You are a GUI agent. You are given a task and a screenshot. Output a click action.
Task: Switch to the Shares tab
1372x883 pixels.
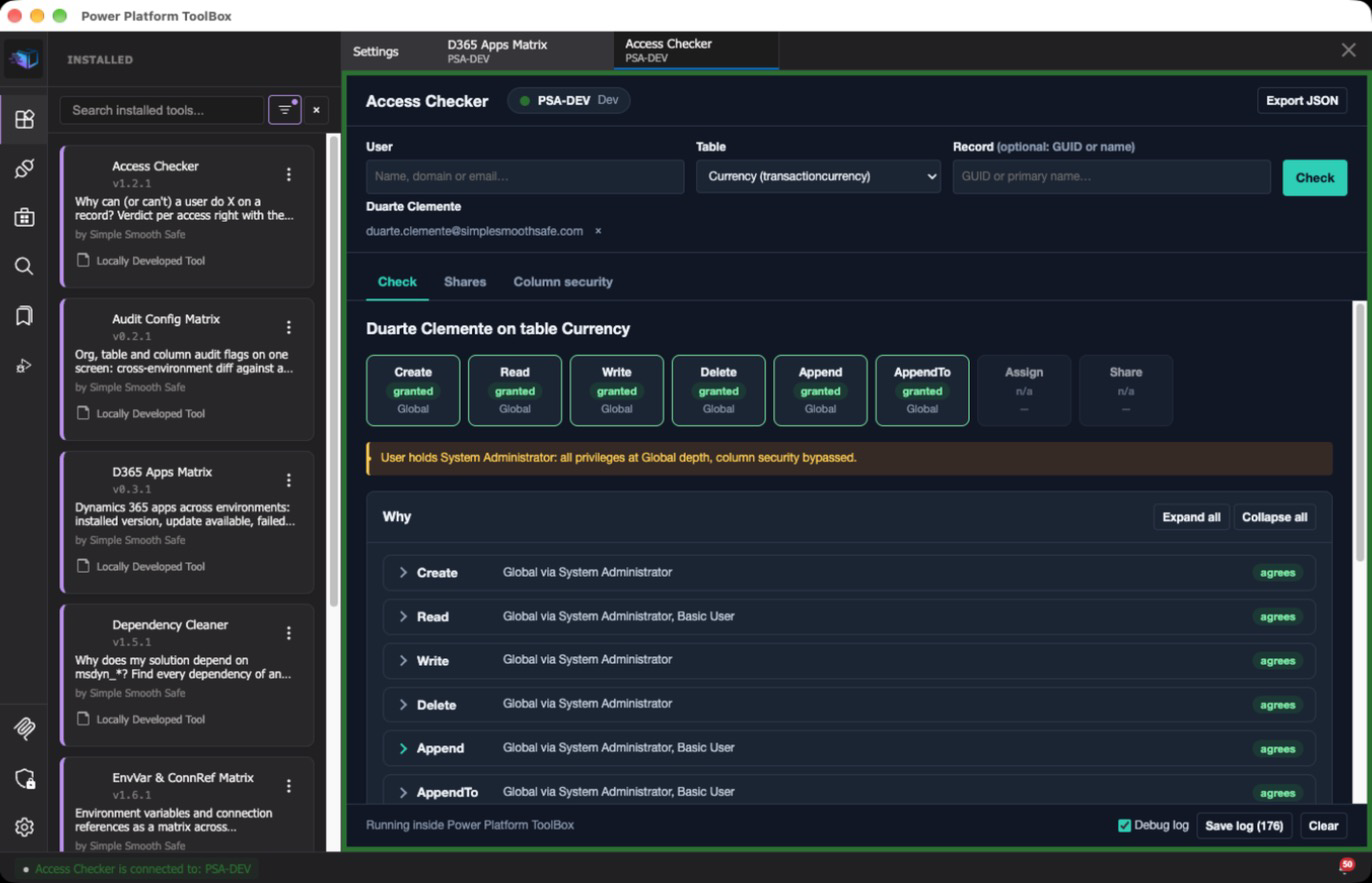465,282
